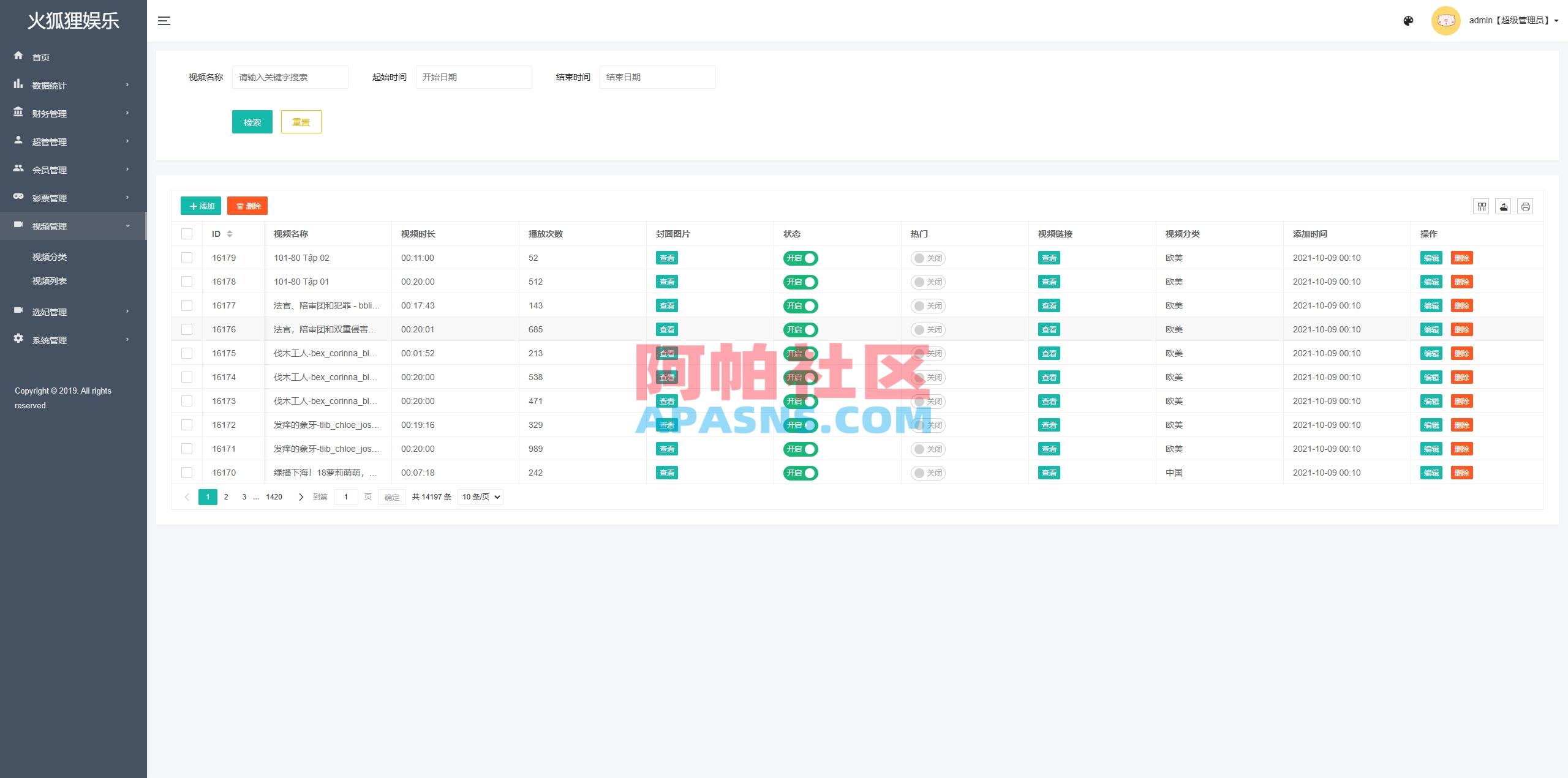This screenshot has height=778, width=1568.
Task: Click the 检索 search button
Action: pyautogui.click(x=252, y=121)
